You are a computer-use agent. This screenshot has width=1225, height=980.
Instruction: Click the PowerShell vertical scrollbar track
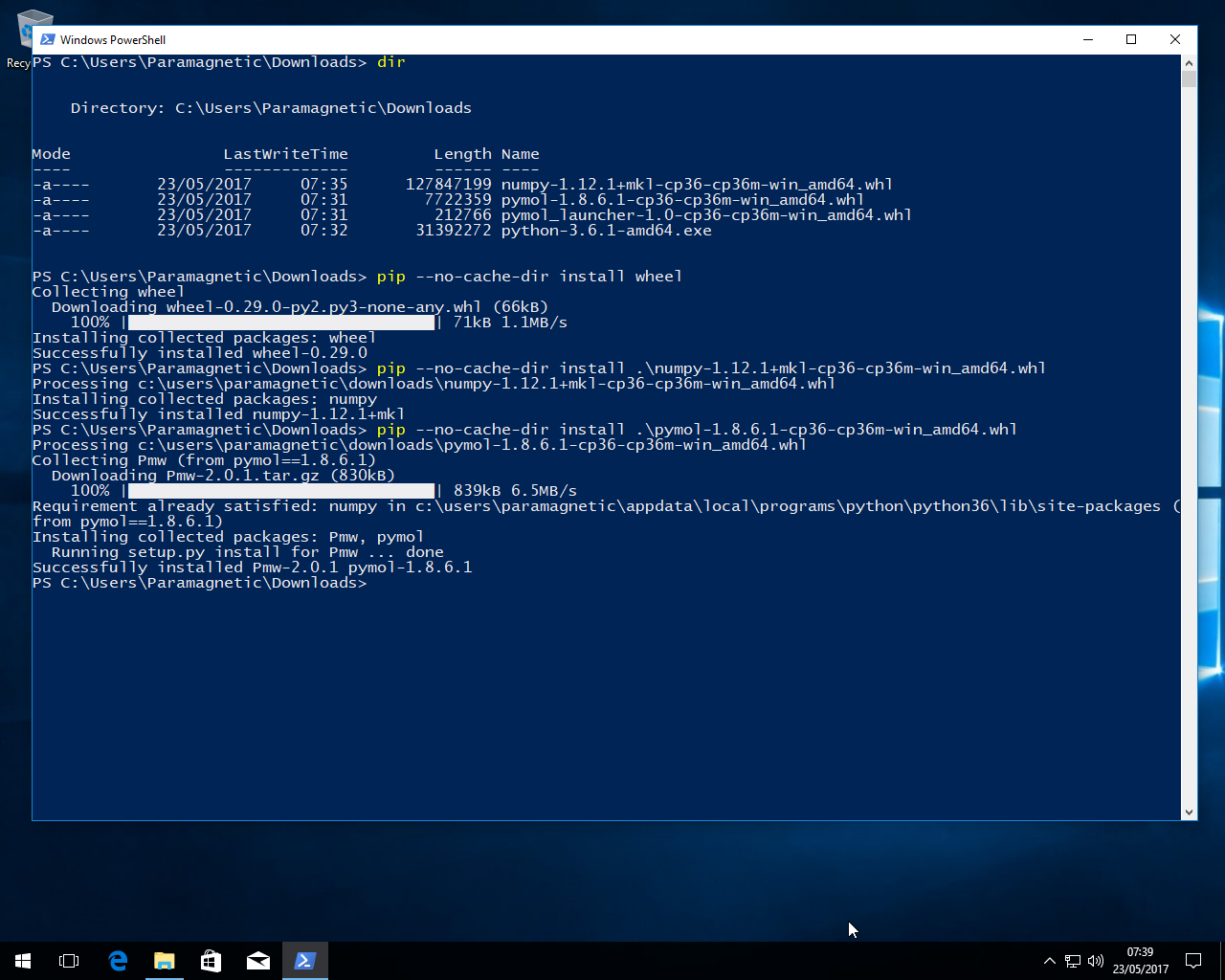[x=1189, y=431]
